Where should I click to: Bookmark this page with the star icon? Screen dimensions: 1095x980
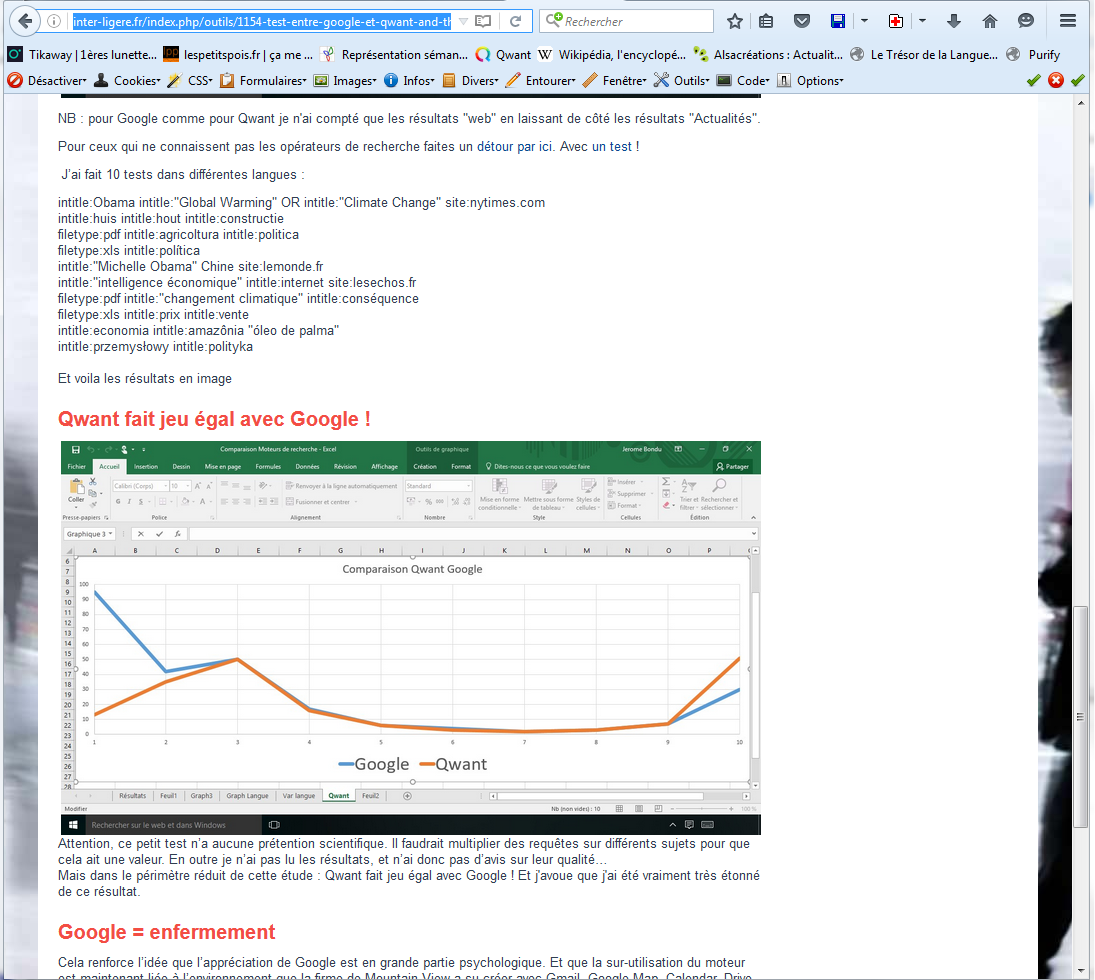[x=735, y=21]
